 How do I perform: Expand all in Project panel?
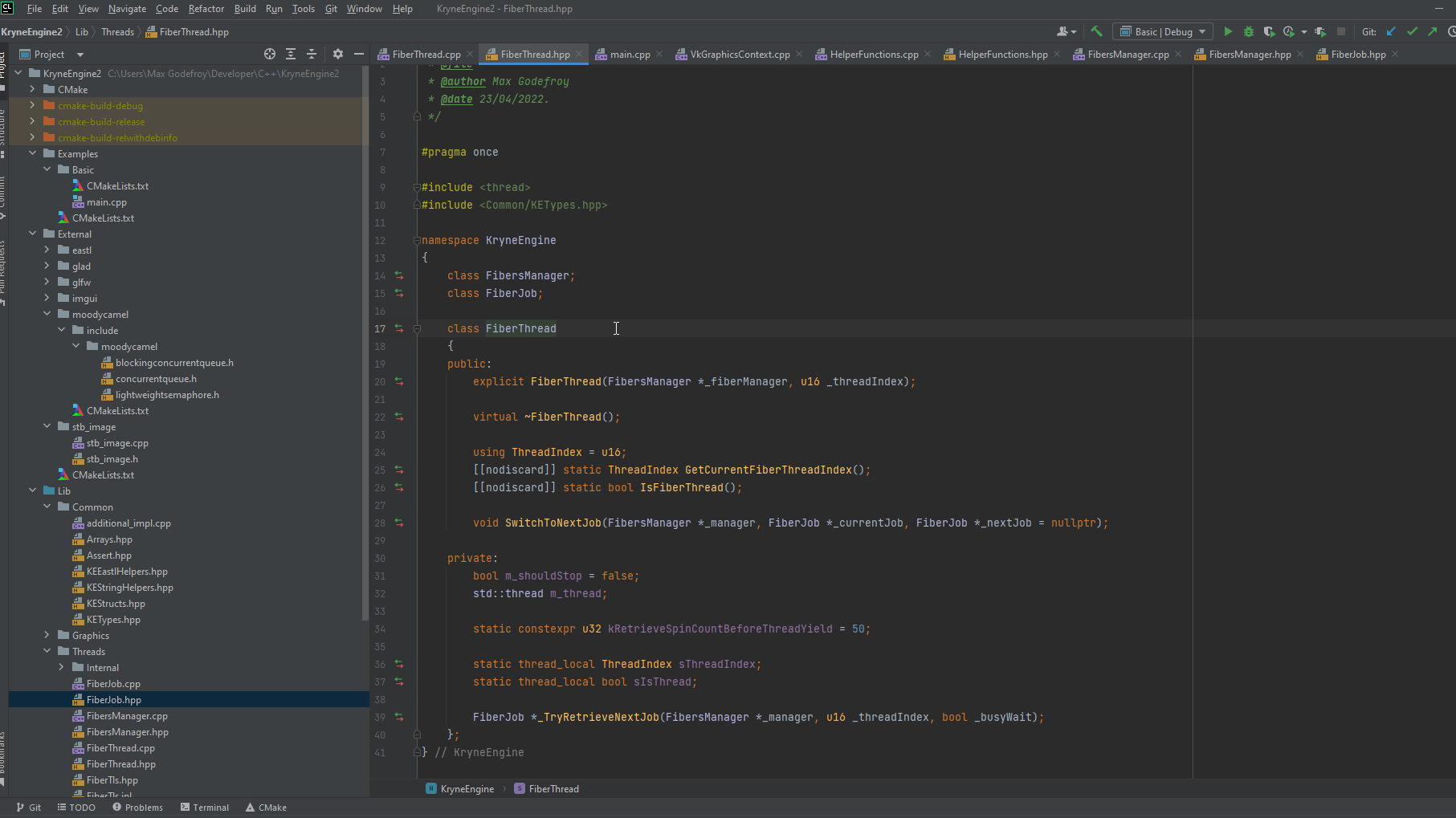pos(291,54)
